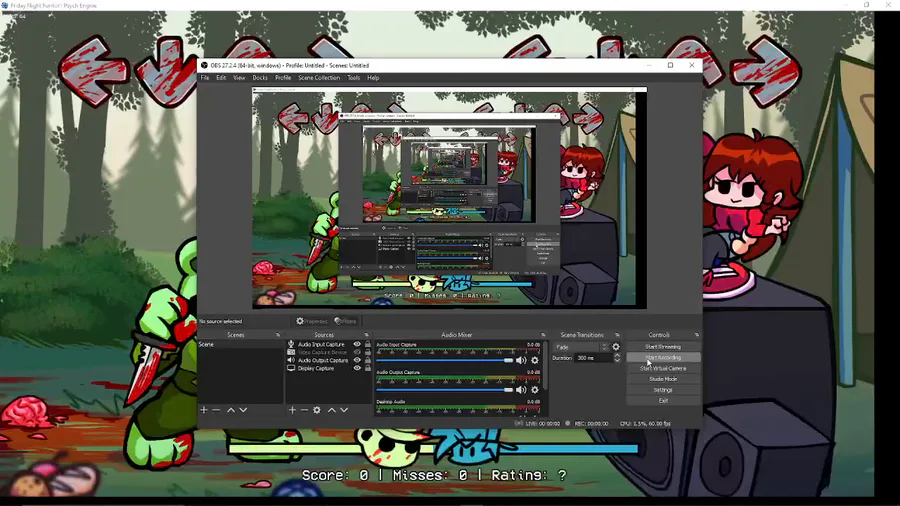Mute Audio Input Capture speaker icon

click(x=521, y=360)
